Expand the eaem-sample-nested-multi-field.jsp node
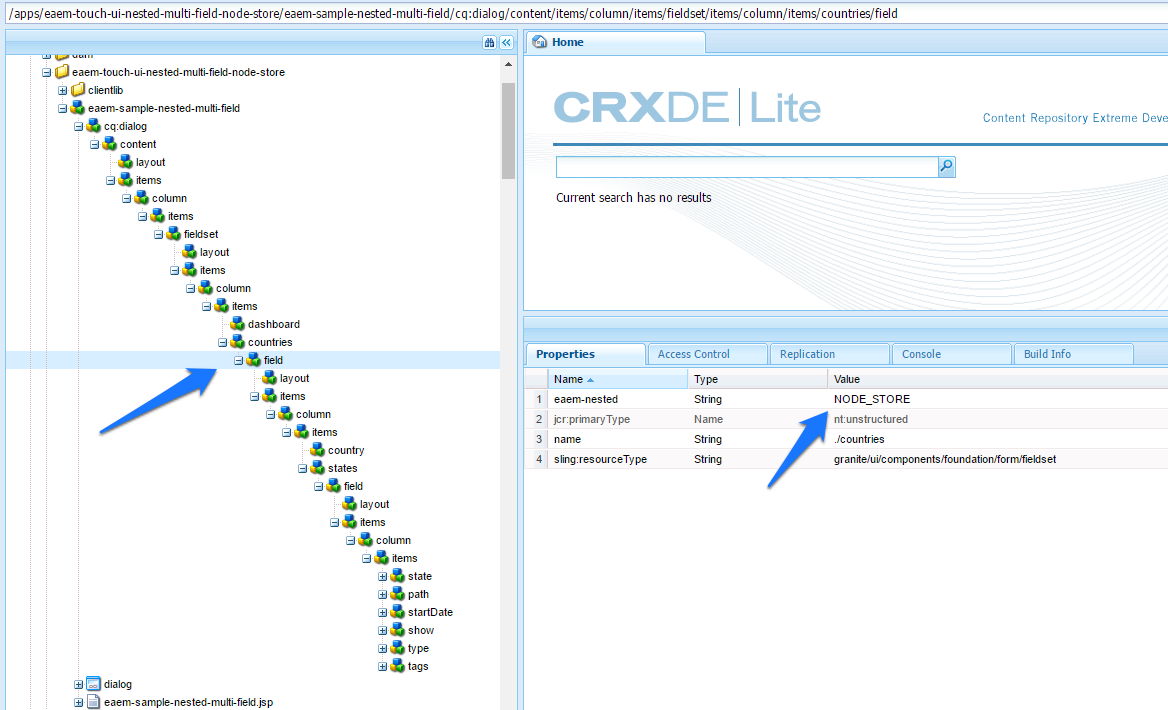 [78, 703]
